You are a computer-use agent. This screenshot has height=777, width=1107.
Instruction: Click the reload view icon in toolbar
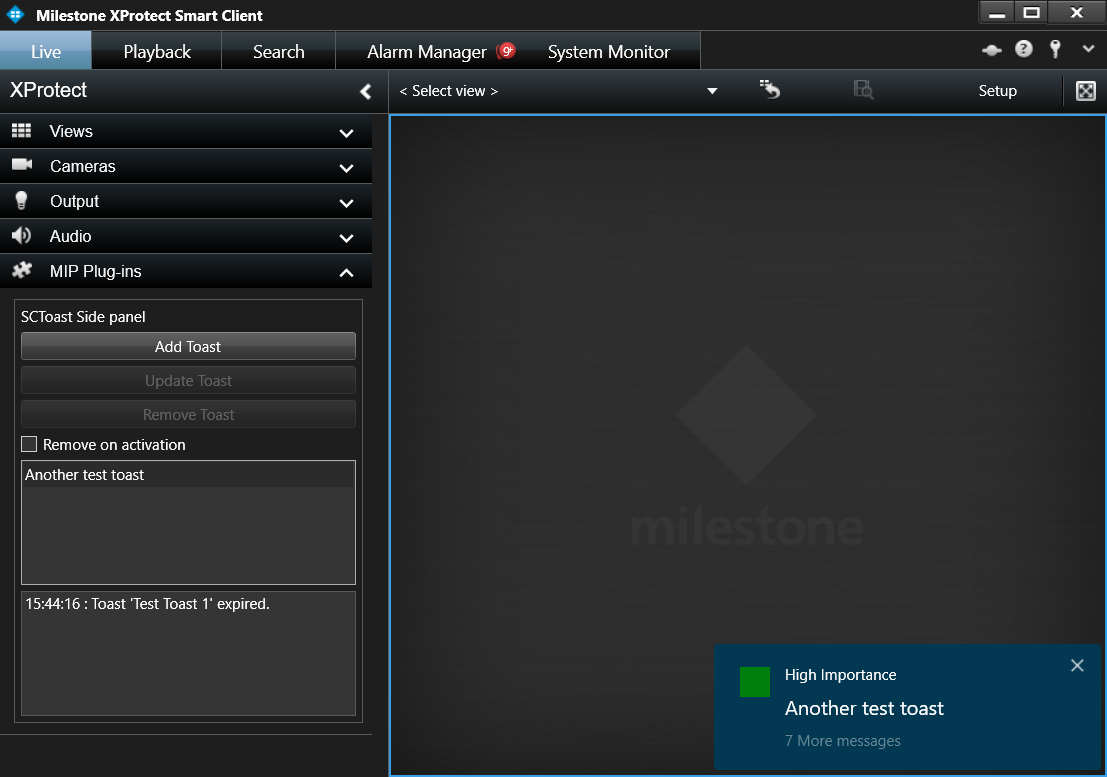click(x=769, y=90)
